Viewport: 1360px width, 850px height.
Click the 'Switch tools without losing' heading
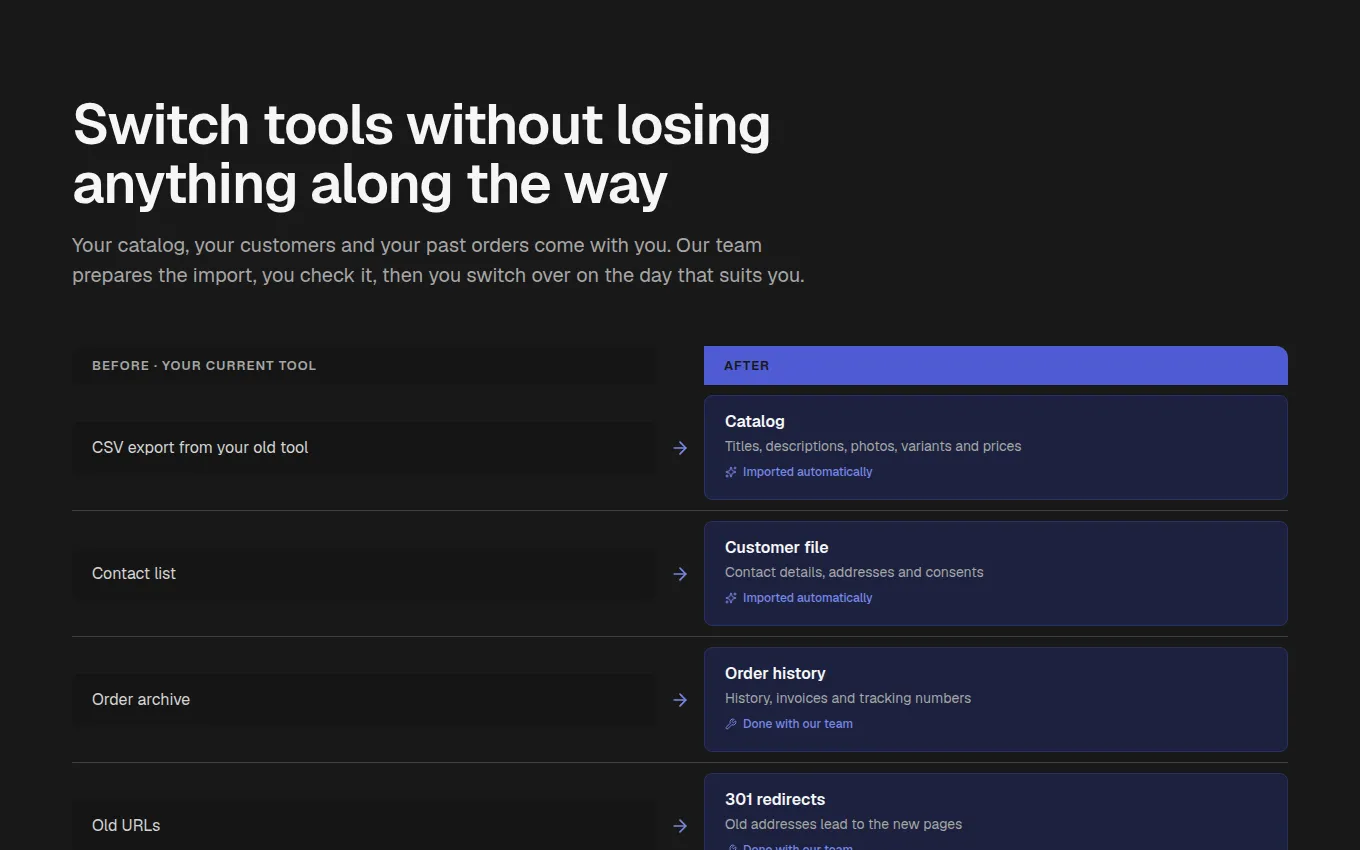tap(422, 154)
